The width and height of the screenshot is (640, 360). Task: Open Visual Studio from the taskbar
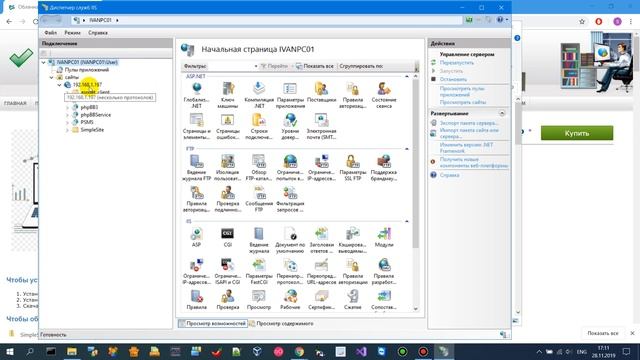[361, 351]
